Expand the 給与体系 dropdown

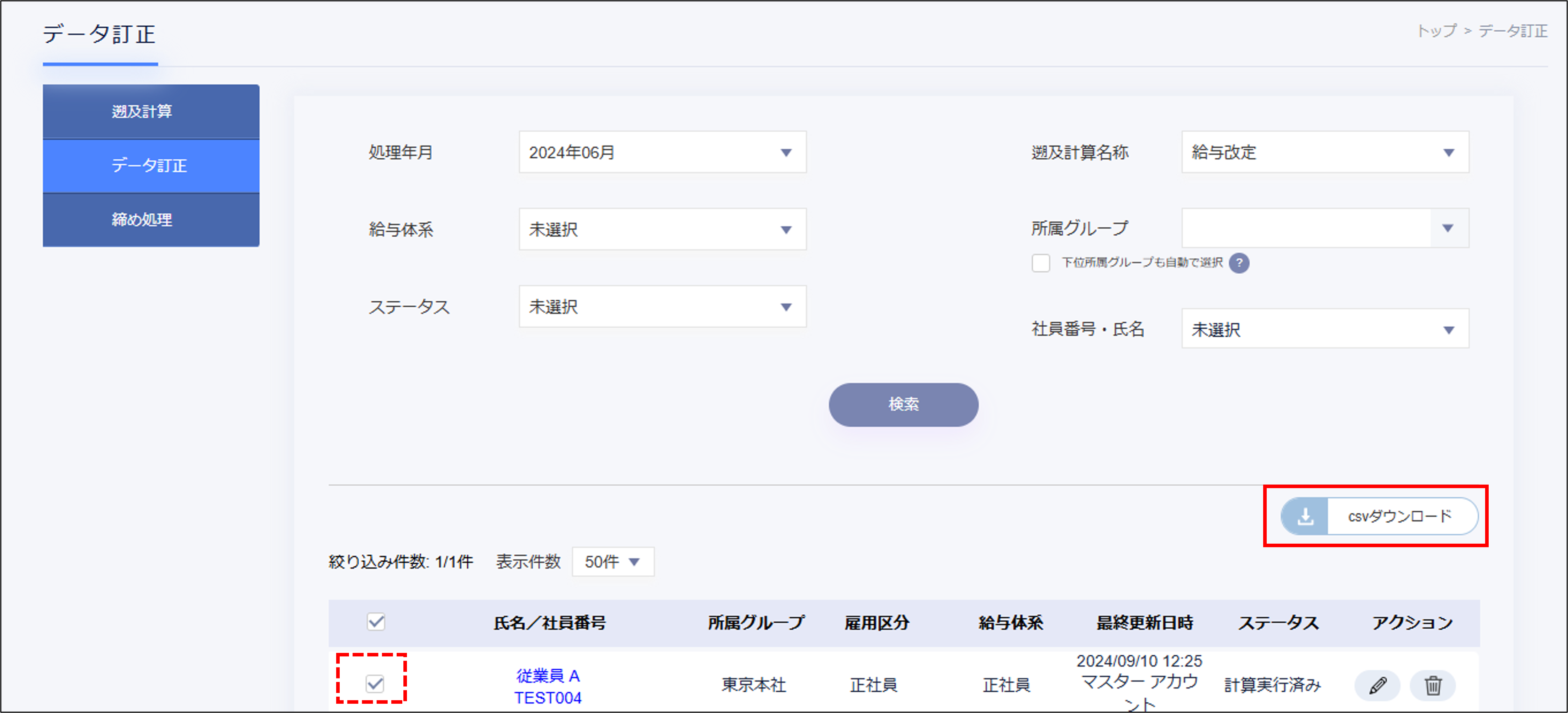[x=662, y=229]
